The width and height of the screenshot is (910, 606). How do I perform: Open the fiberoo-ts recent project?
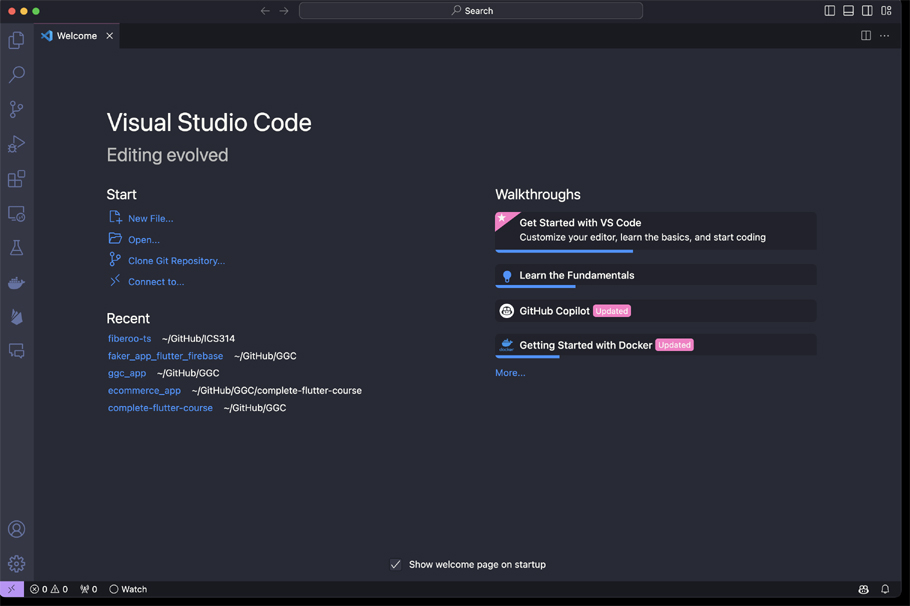point(129,338)
